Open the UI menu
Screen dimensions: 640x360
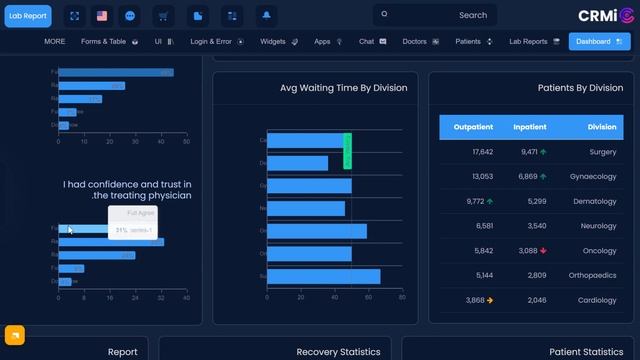point(164,42)
